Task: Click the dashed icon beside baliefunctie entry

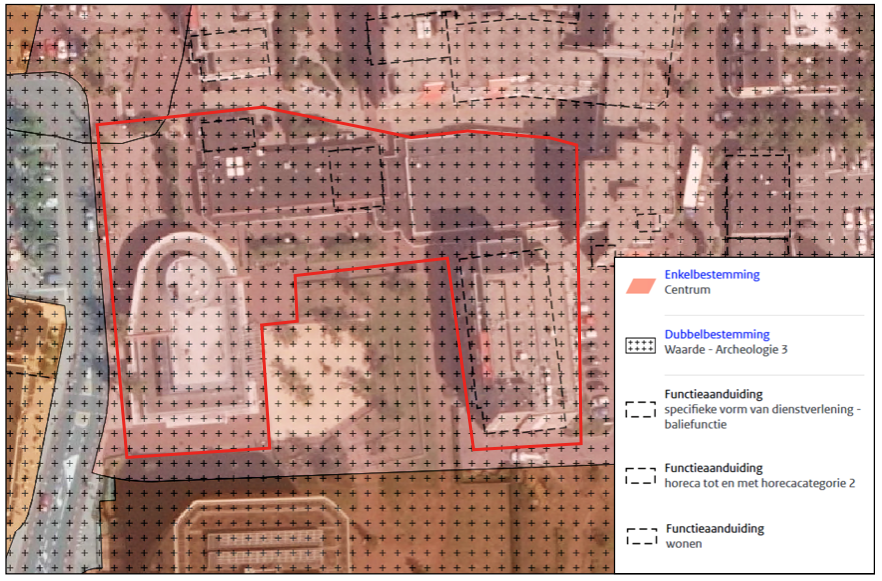Action: point(641,409)
